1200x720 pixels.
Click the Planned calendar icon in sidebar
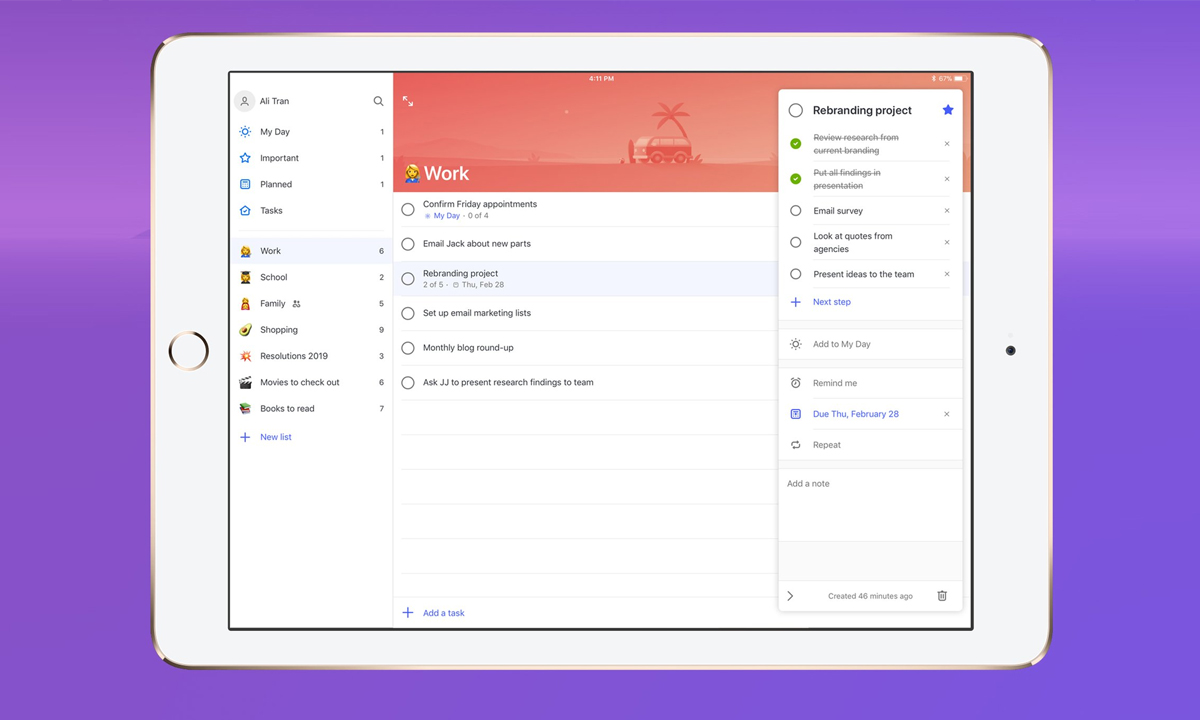pyautogui.click(x=245, y=184)
